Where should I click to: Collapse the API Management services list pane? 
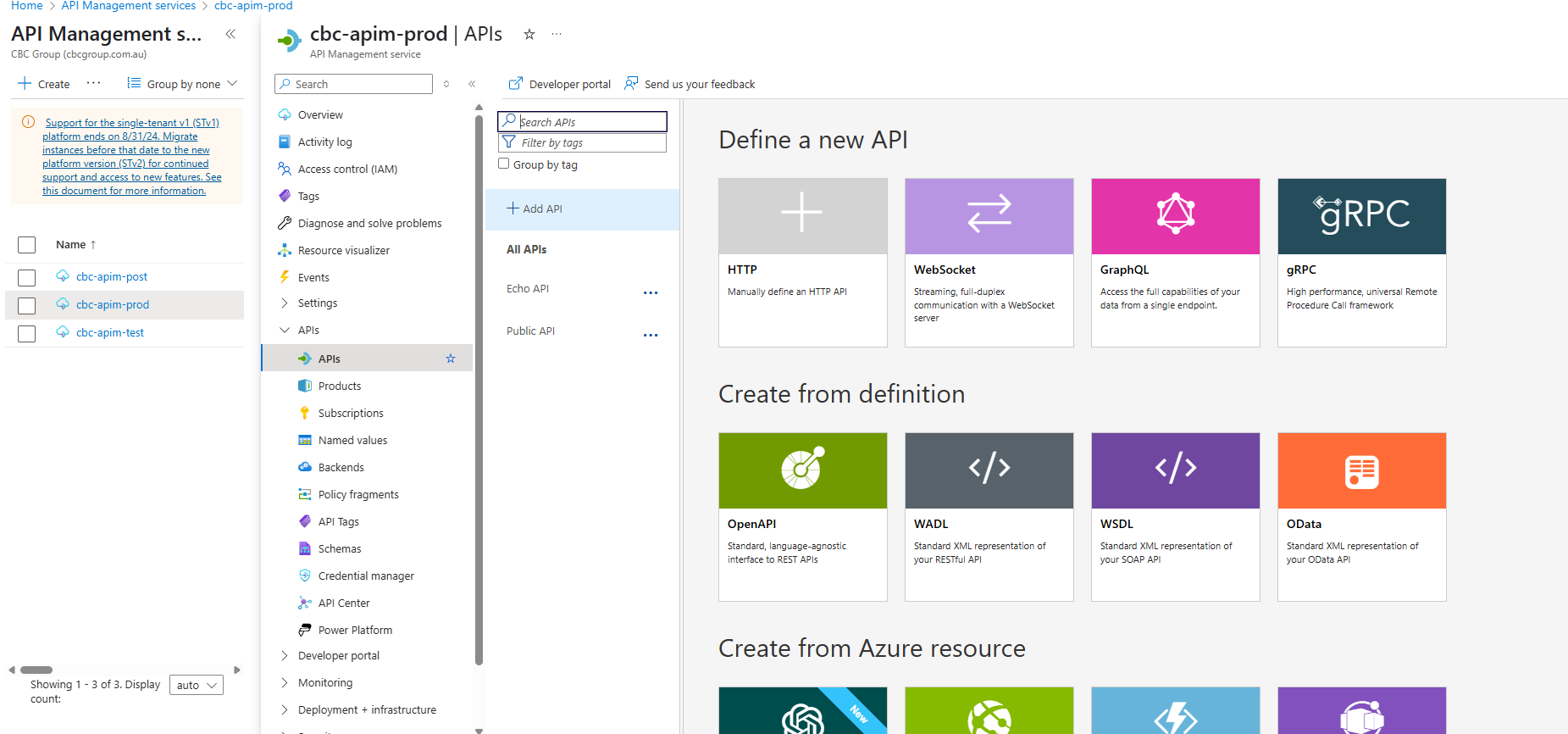230,34
